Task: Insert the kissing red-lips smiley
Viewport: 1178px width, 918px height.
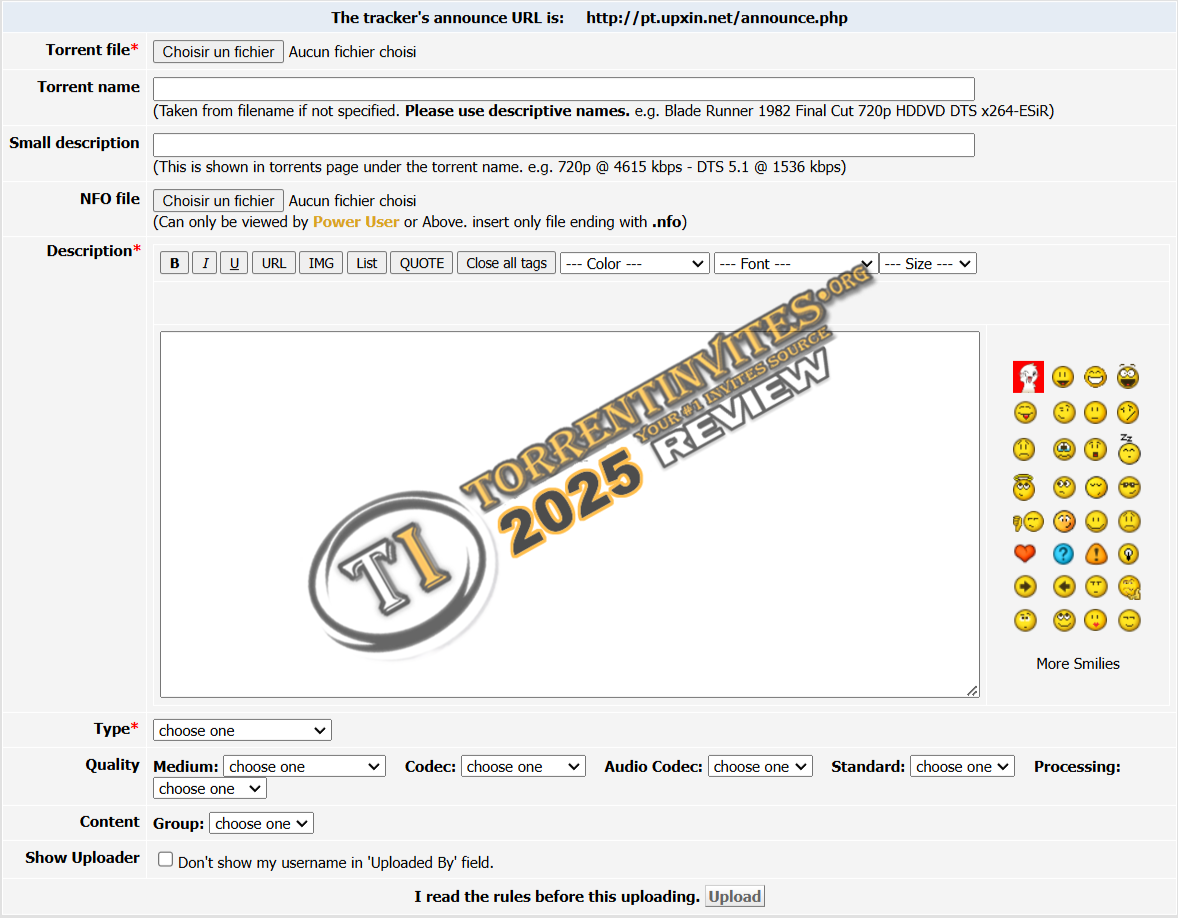Action: pyautogui.click(x=1095, y=621)
